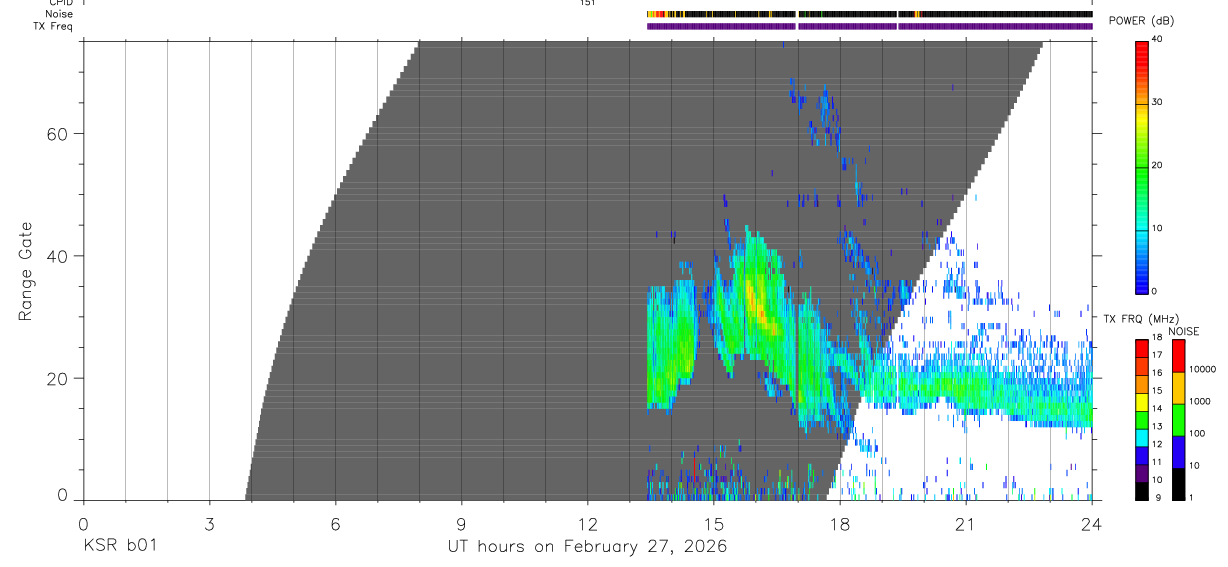Click the 18 tick on UT hours axis
Viewport: 1228px width, 567px height.
point(839,524)
